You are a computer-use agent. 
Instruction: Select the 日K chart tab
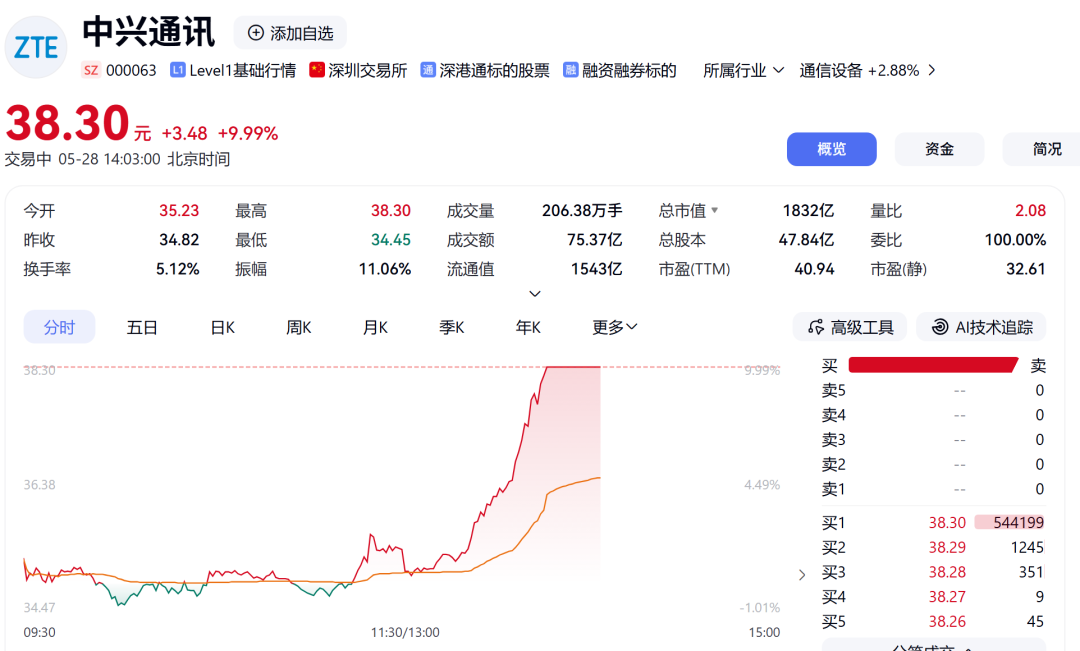tap(222, 327)
